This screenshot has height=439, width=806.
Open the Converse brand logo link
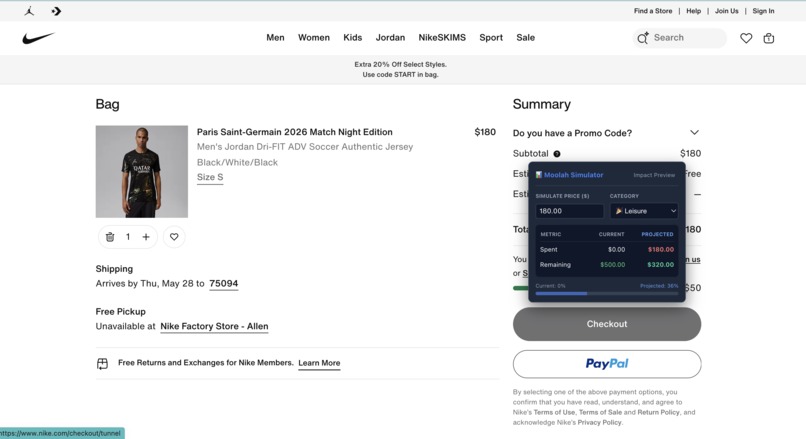[56, 11]
